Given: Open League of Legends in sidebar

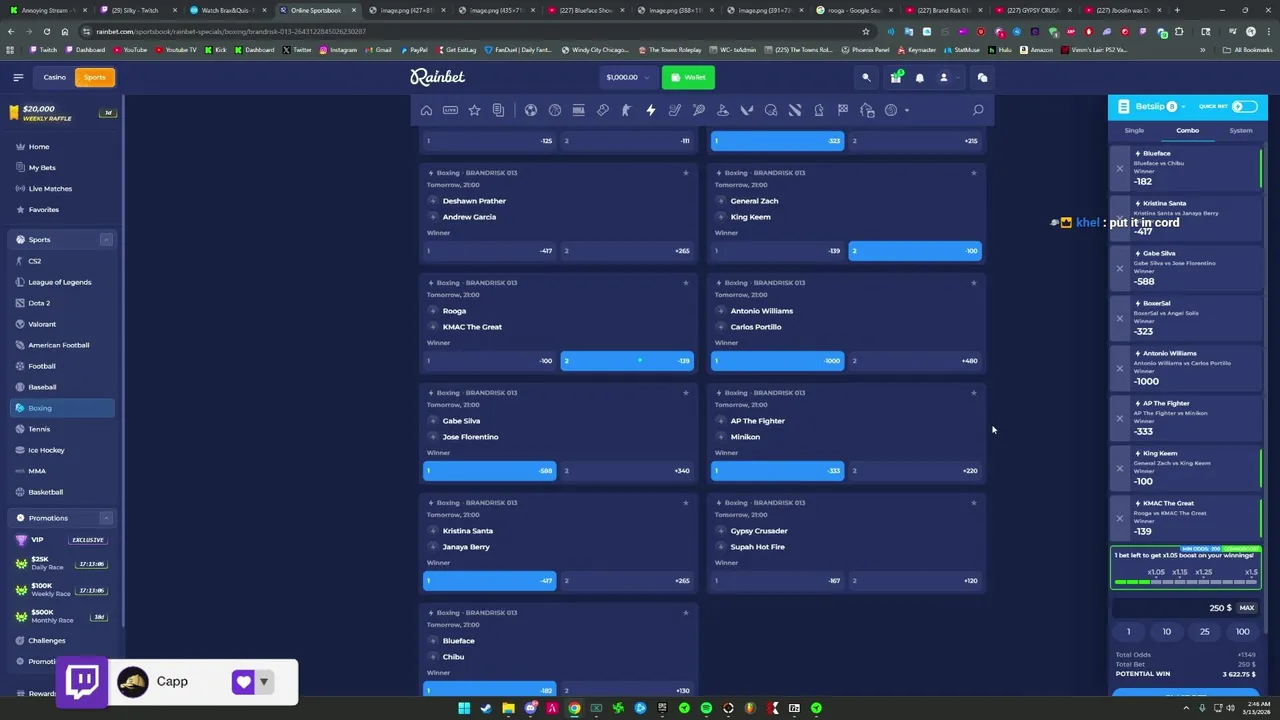Looking at the screenshot, I should pos(60,282).
